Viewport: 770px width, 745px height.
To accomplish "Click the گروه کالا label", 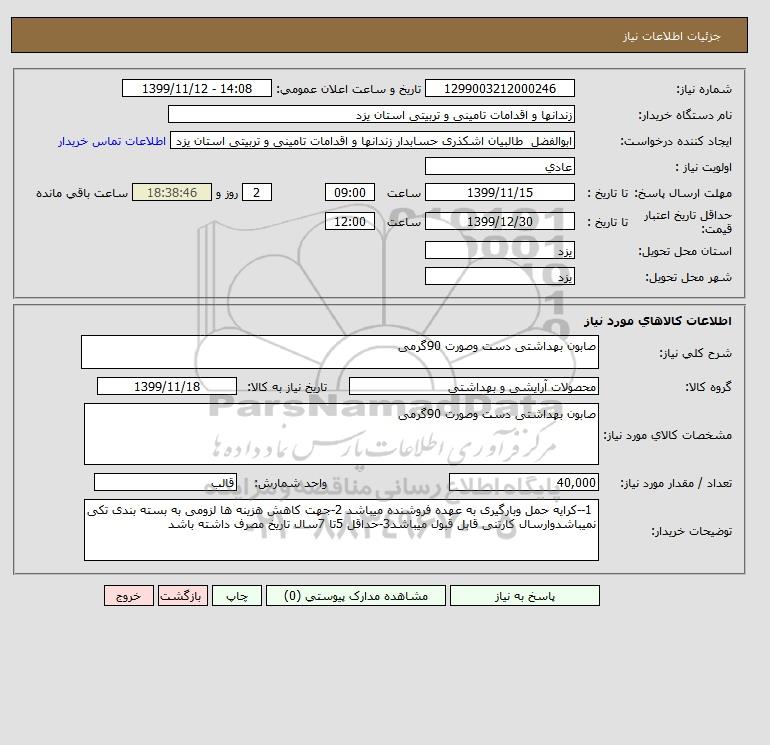I will [x=708, y=387].
